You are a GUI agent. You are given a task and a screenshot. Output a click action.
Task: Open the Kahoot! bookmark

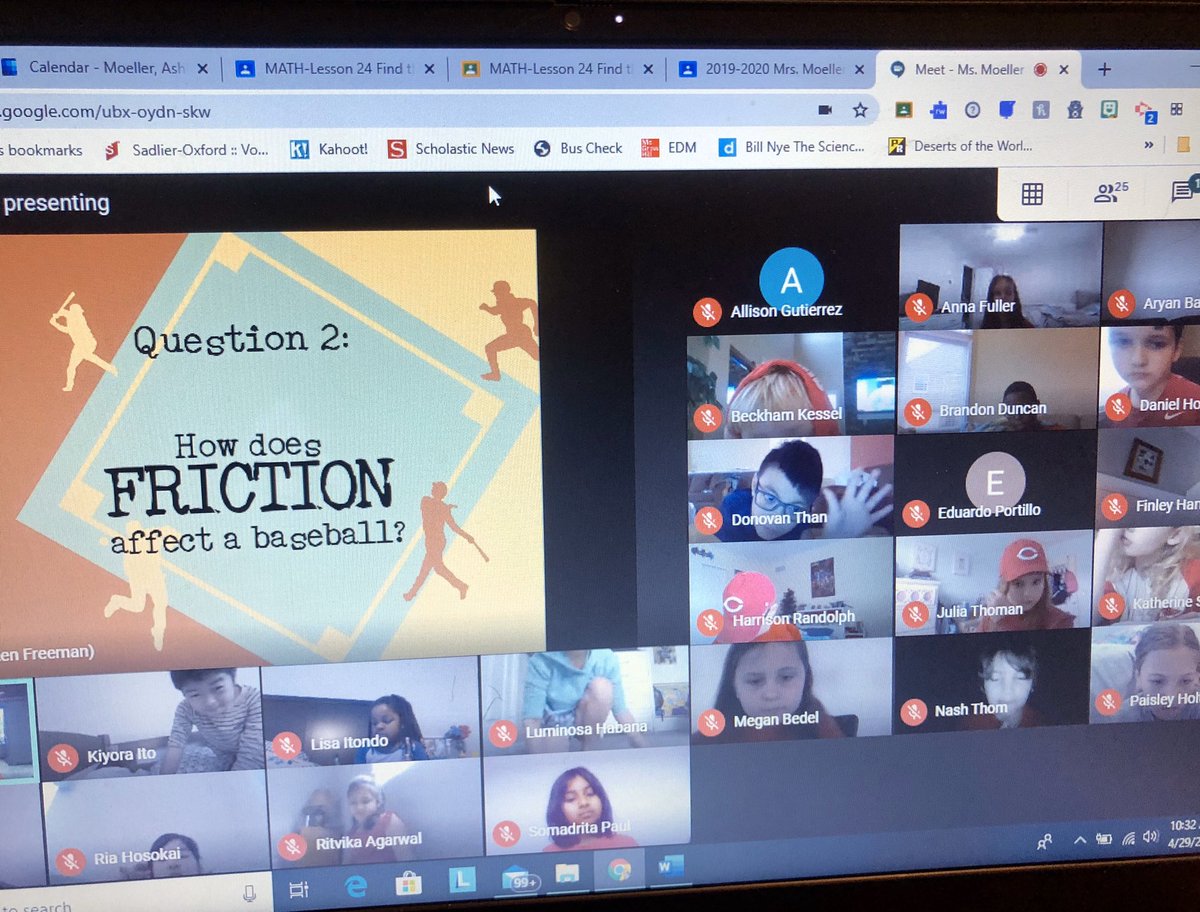point(328,149)
